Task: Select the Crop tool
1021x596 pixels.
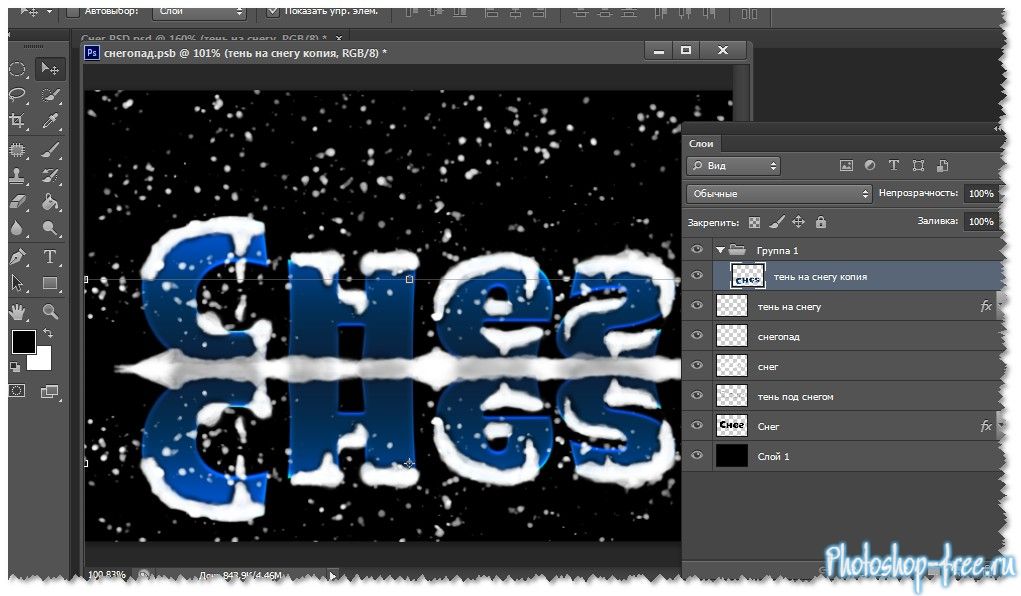Action: [x=18, y=121]
